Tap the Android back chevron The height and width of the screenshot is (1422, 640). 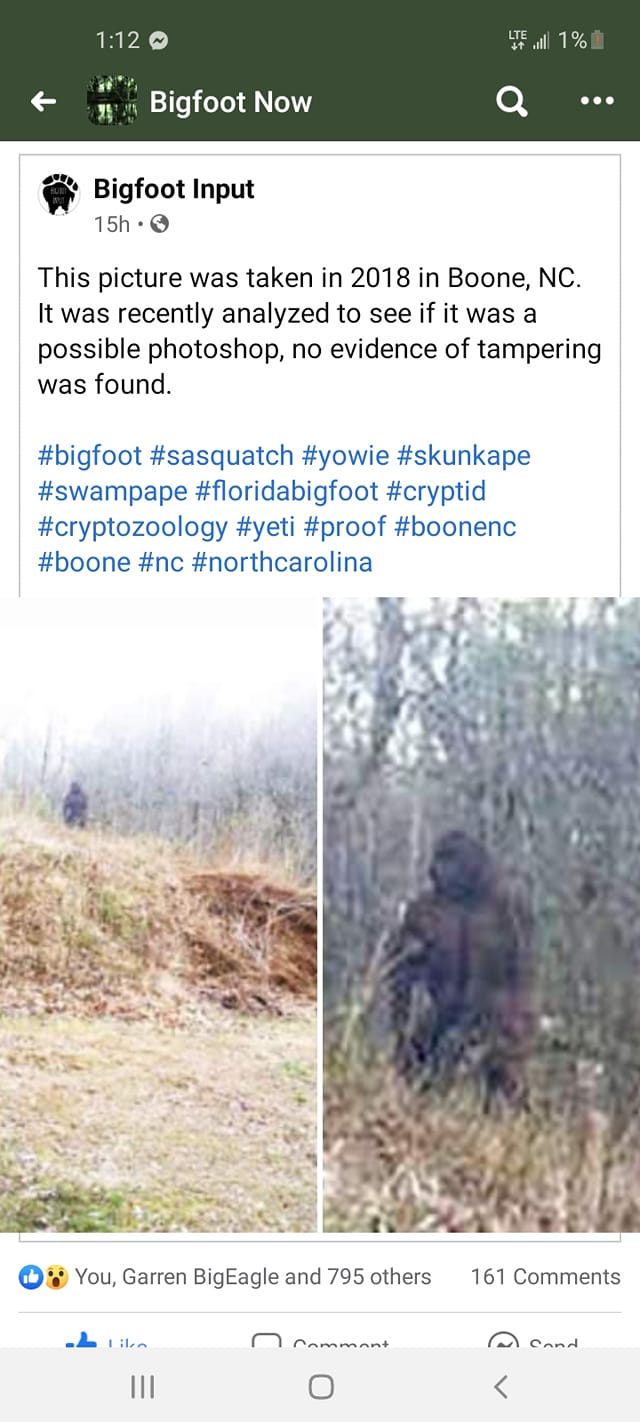(501, 1386)
